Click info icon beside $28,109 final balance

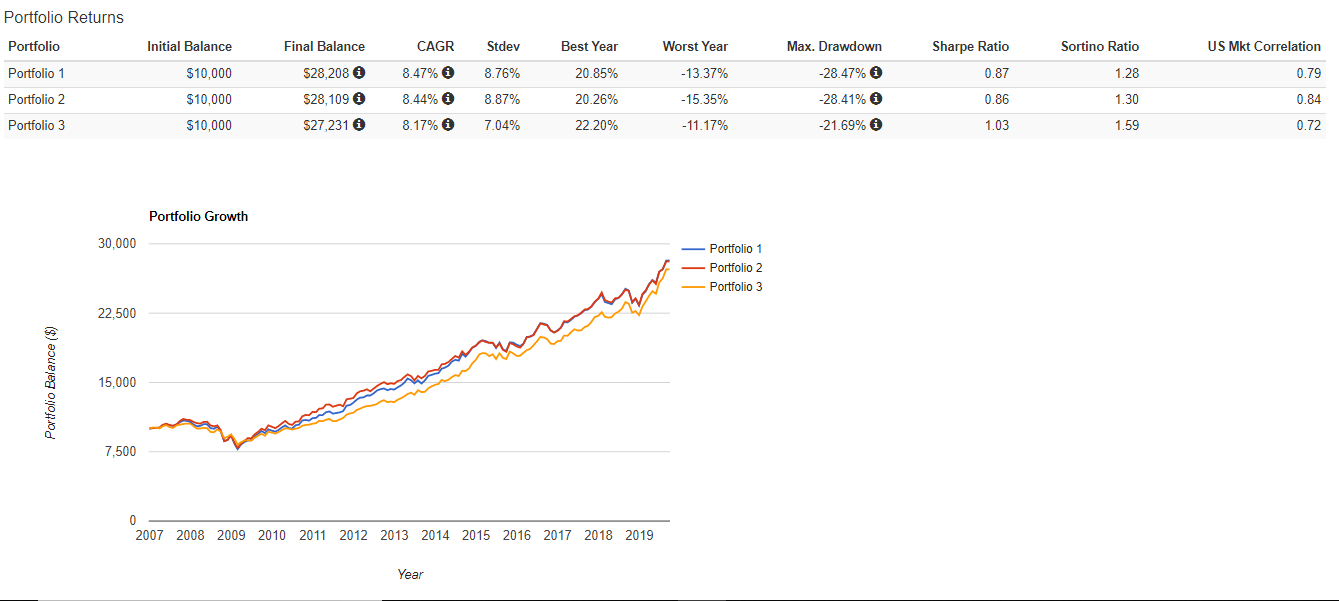(x=359, y=99)
